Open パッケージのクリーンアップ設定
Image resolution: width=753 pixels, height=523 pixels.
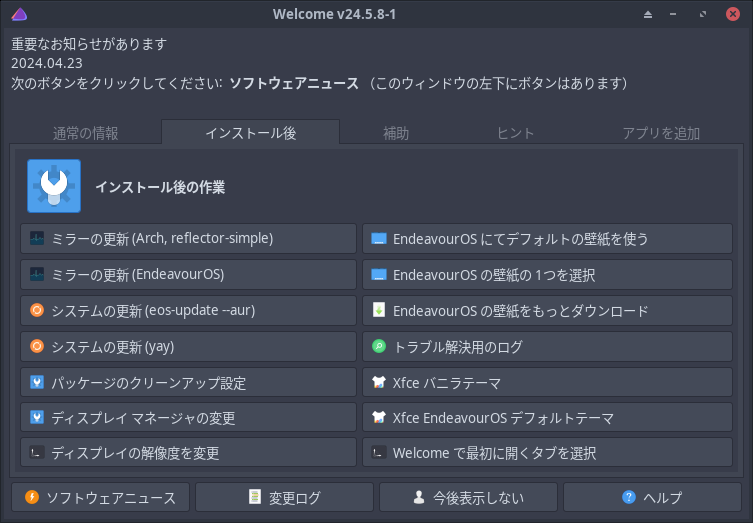point(188,382)
